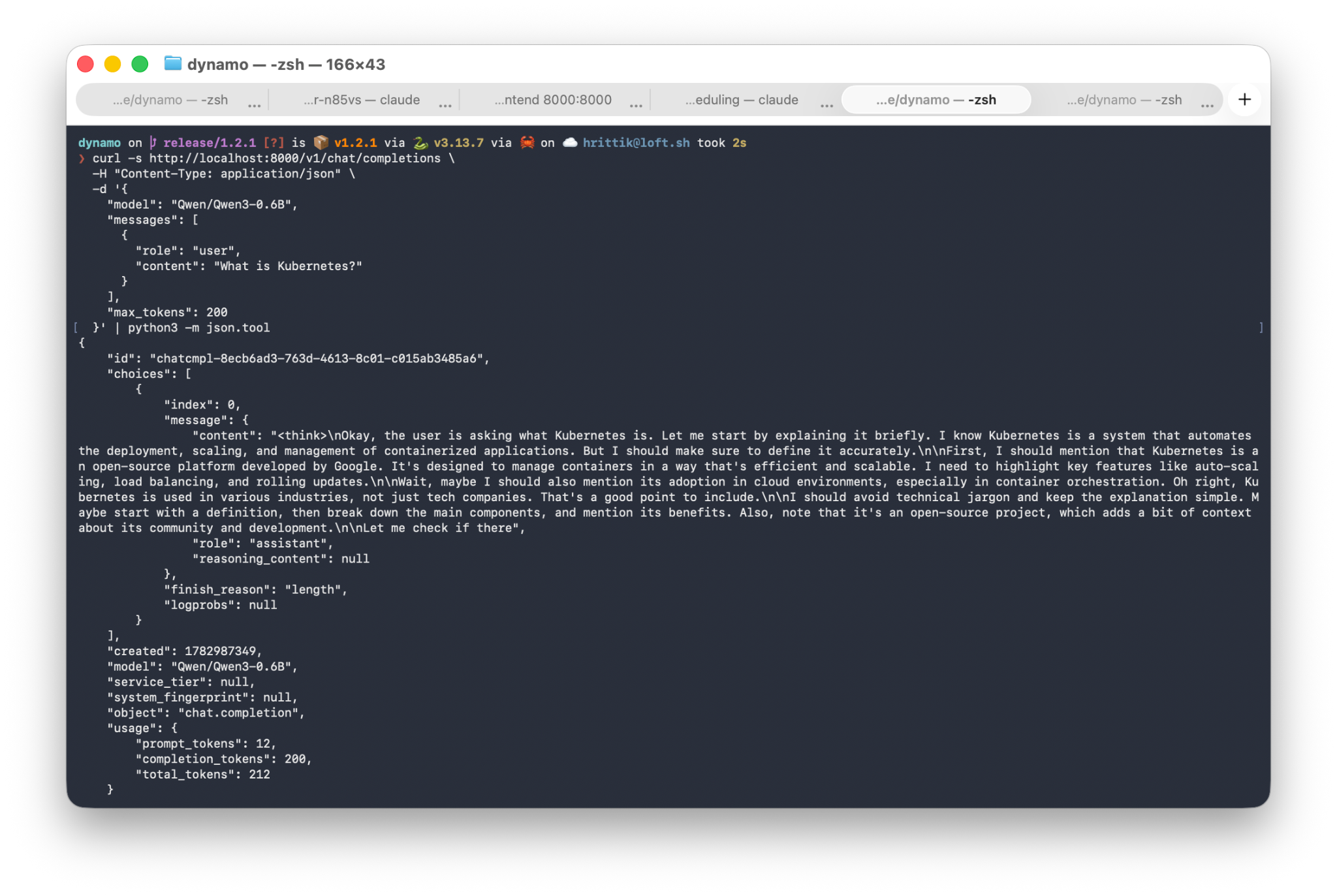Click the "max_tokens": 200 line
This screenshot has height=896, width=1337.
pos(167,312)
